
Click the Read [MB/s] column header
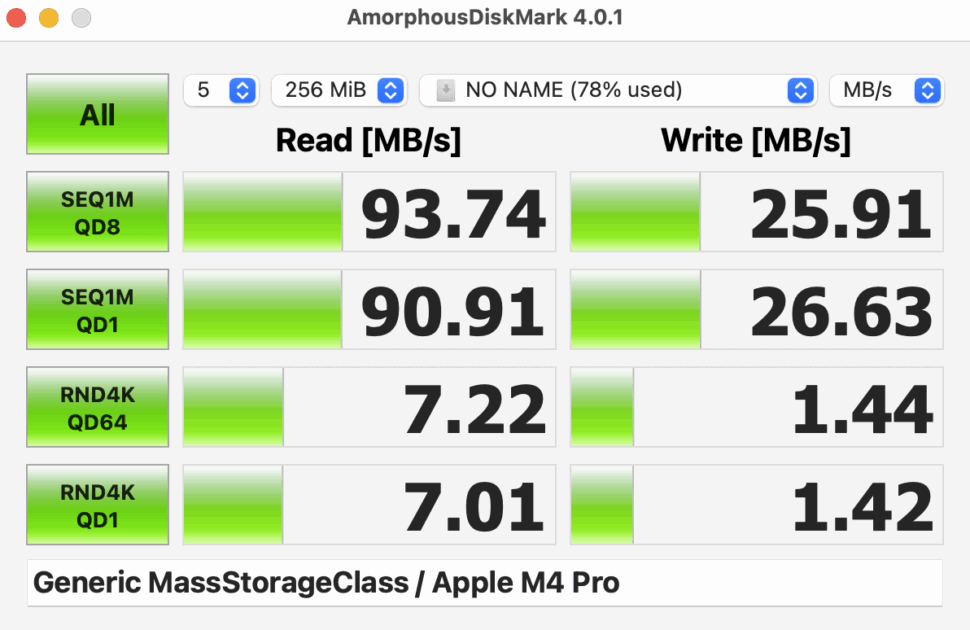click(368, 140)
